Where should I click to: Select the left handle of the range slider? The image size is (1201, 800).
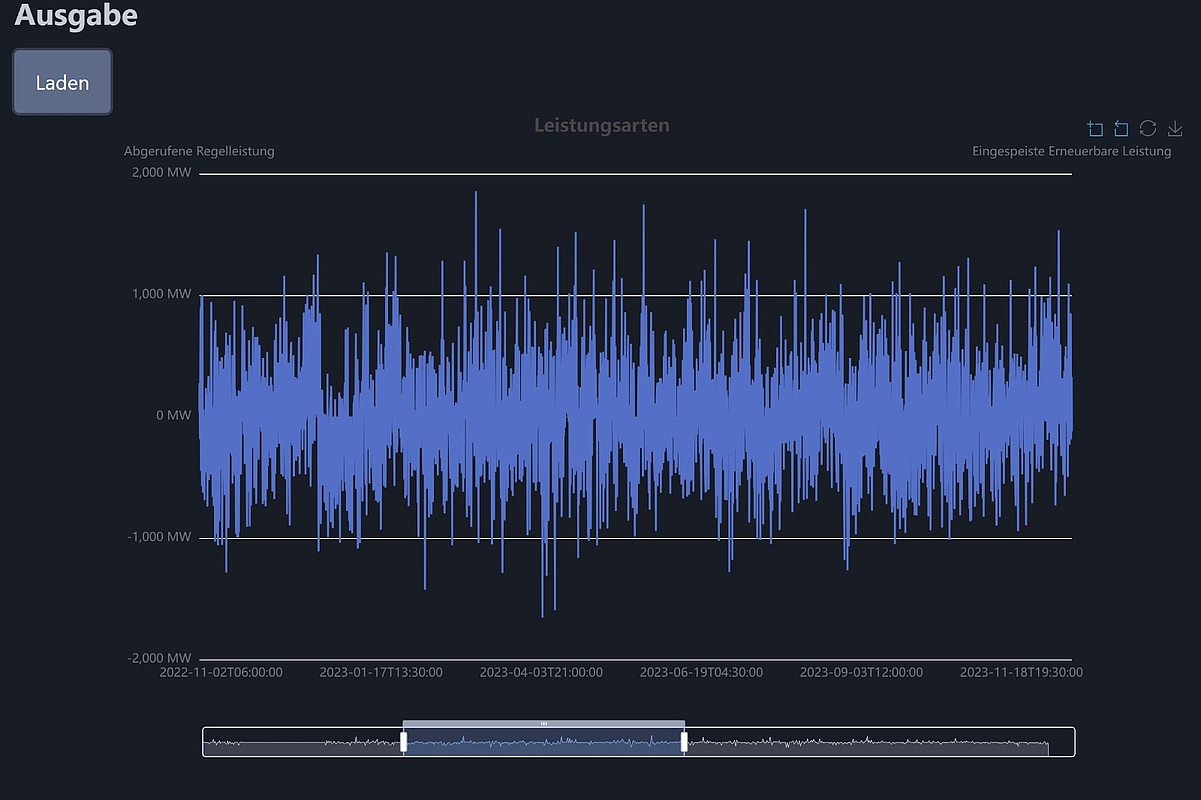[x=404, y=741]
